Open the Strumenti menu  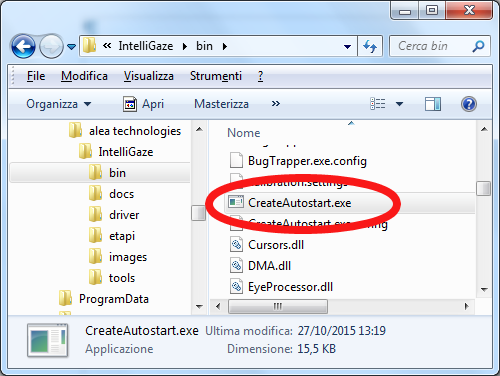[x=216, y=76]
